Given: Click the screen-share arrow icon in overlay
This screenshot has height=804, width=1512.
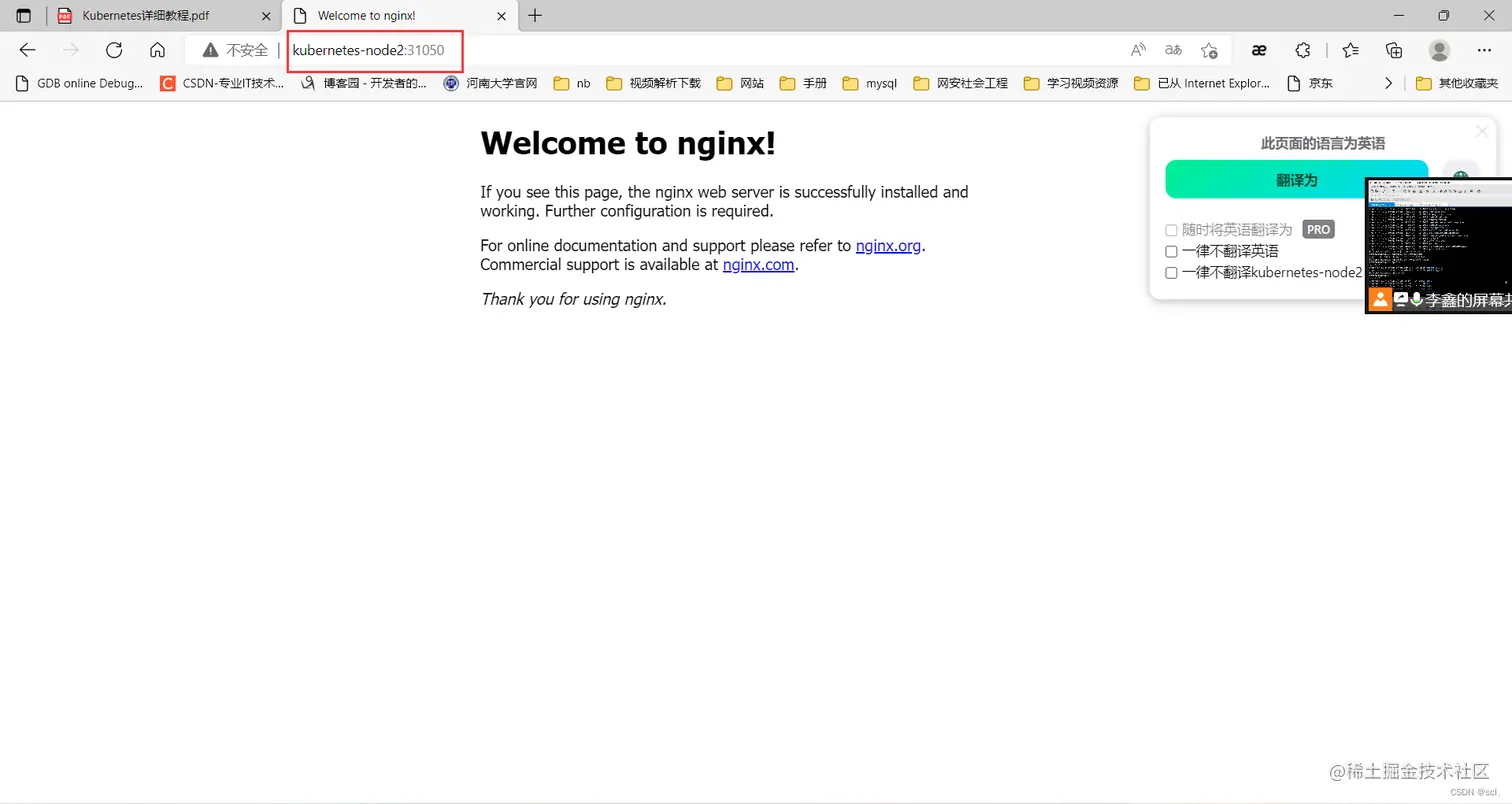Looking at the screenshot, I should (1401, 299).
